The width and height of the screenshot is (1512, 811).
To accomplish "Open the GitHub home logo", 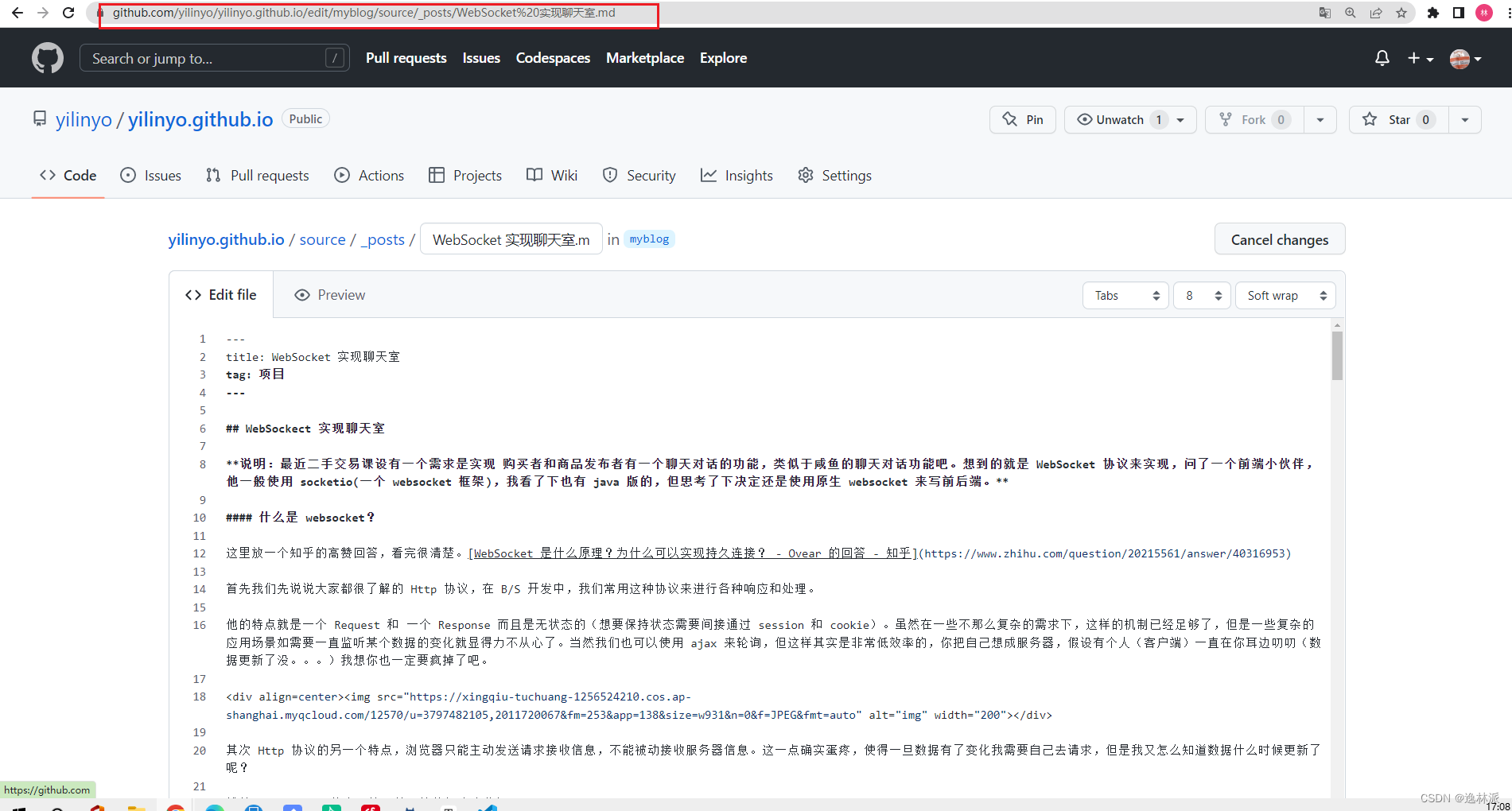I will pyautogui.click(x=47, y=57).
